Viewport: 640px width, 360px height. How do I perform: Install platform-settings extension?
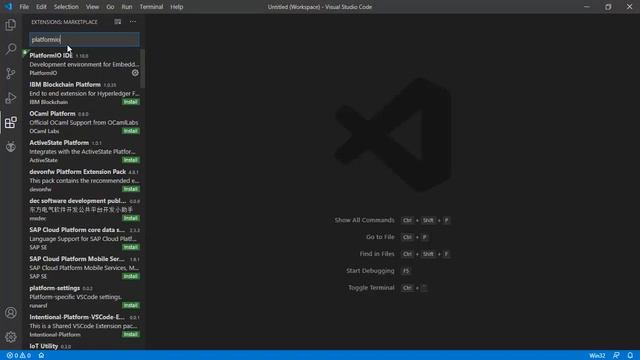pos(131,305)
